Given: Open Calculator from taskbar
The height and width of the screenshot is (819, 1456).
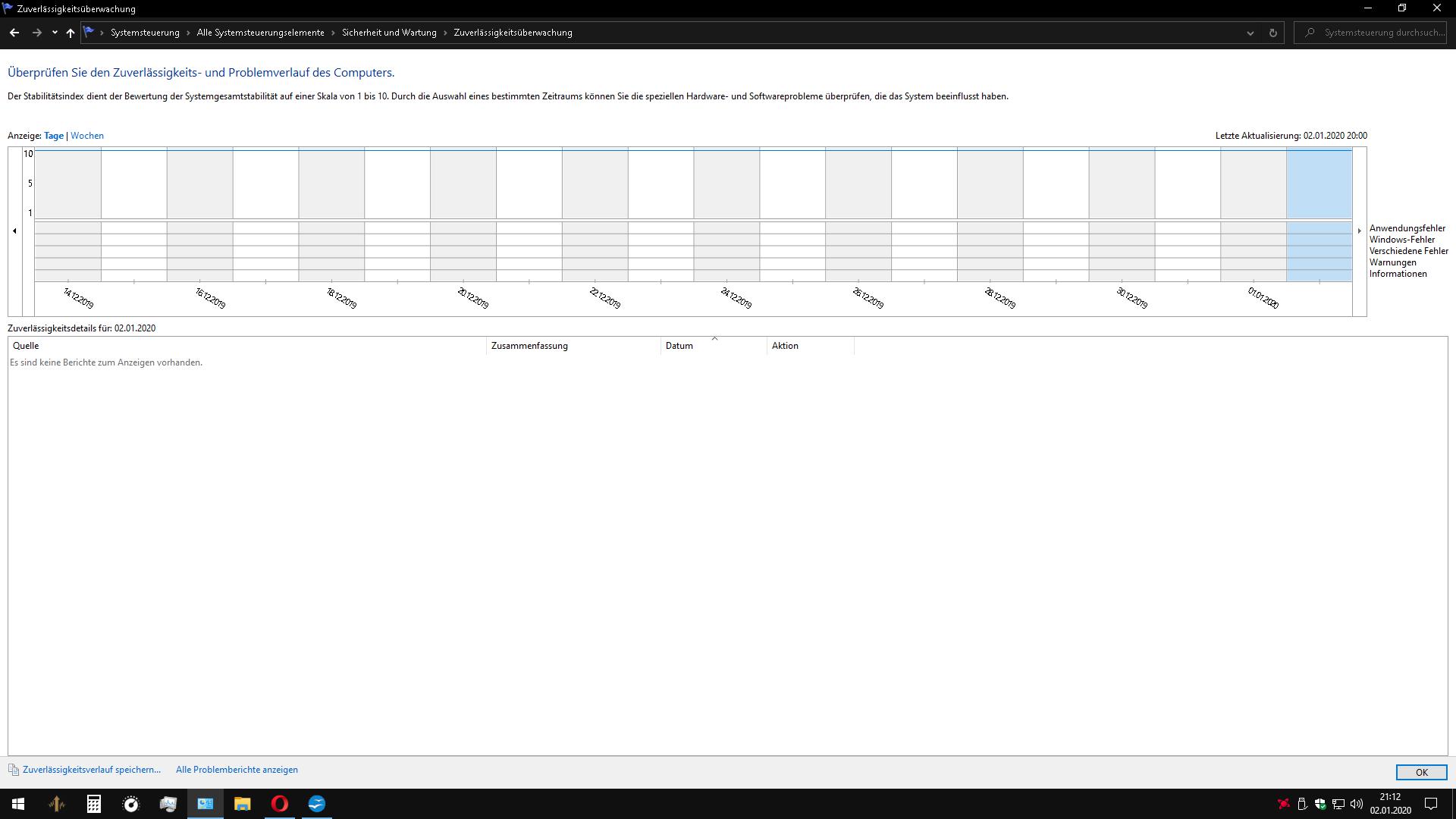Looking at the screenshot, I should click(x=94, y=804).
